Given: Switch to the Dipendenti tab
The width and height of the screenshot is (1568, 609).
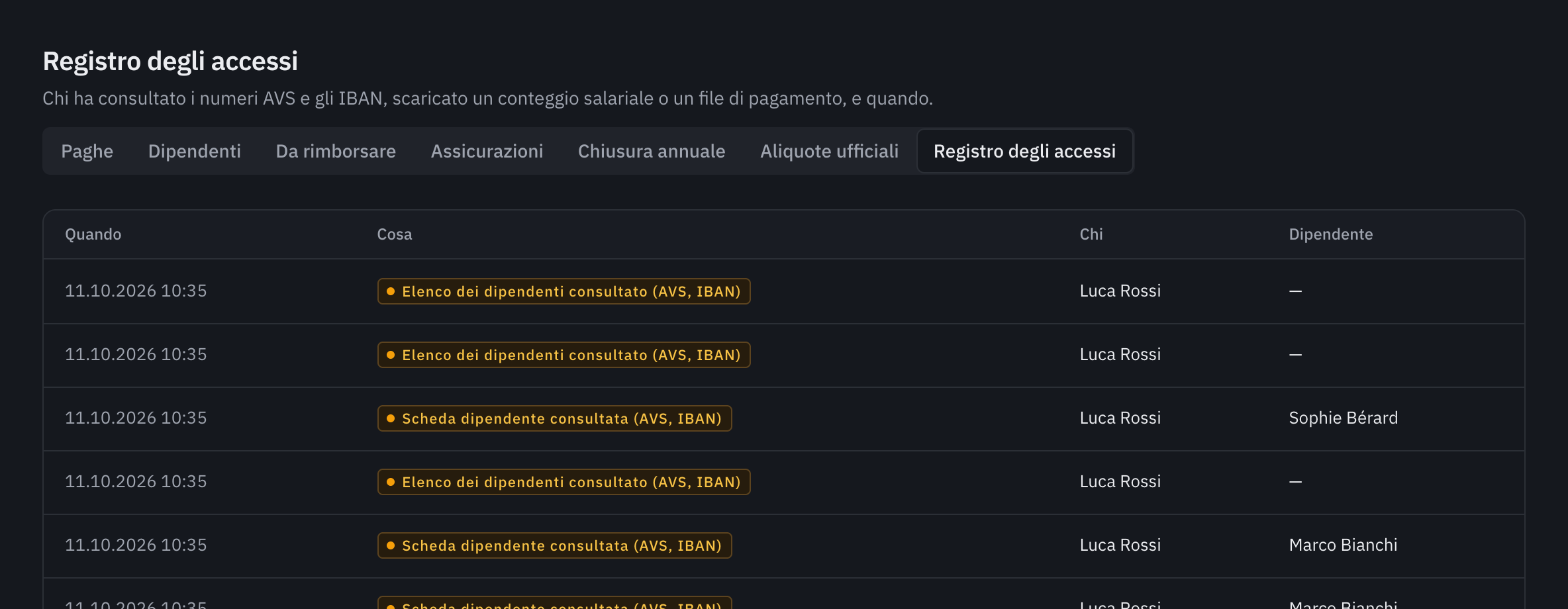Looking at the screenshot, I should click(194, 152).
